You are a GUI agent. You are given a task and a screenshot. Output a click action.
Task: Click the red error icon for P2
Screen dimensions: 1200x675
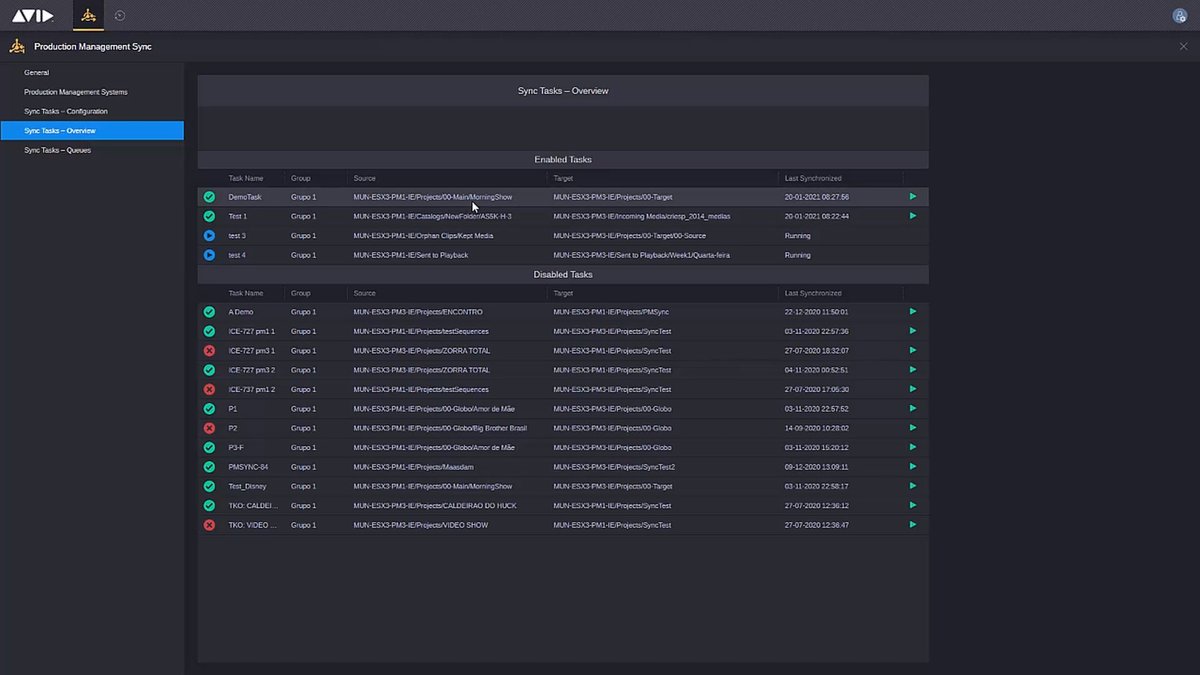click(209, 428)
